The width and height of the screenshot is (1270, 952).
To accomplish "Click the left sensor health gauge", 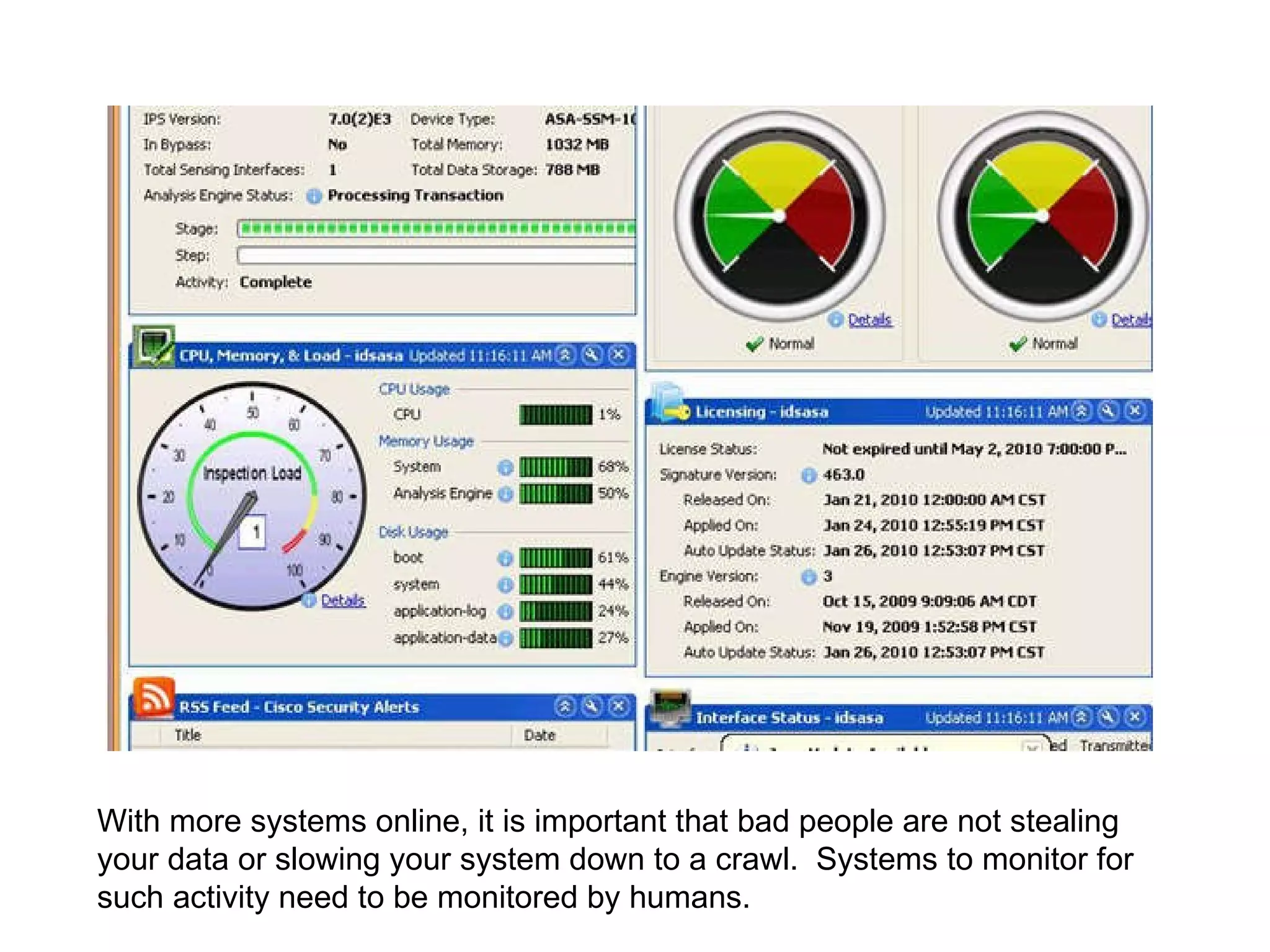I will click(780, 216).
